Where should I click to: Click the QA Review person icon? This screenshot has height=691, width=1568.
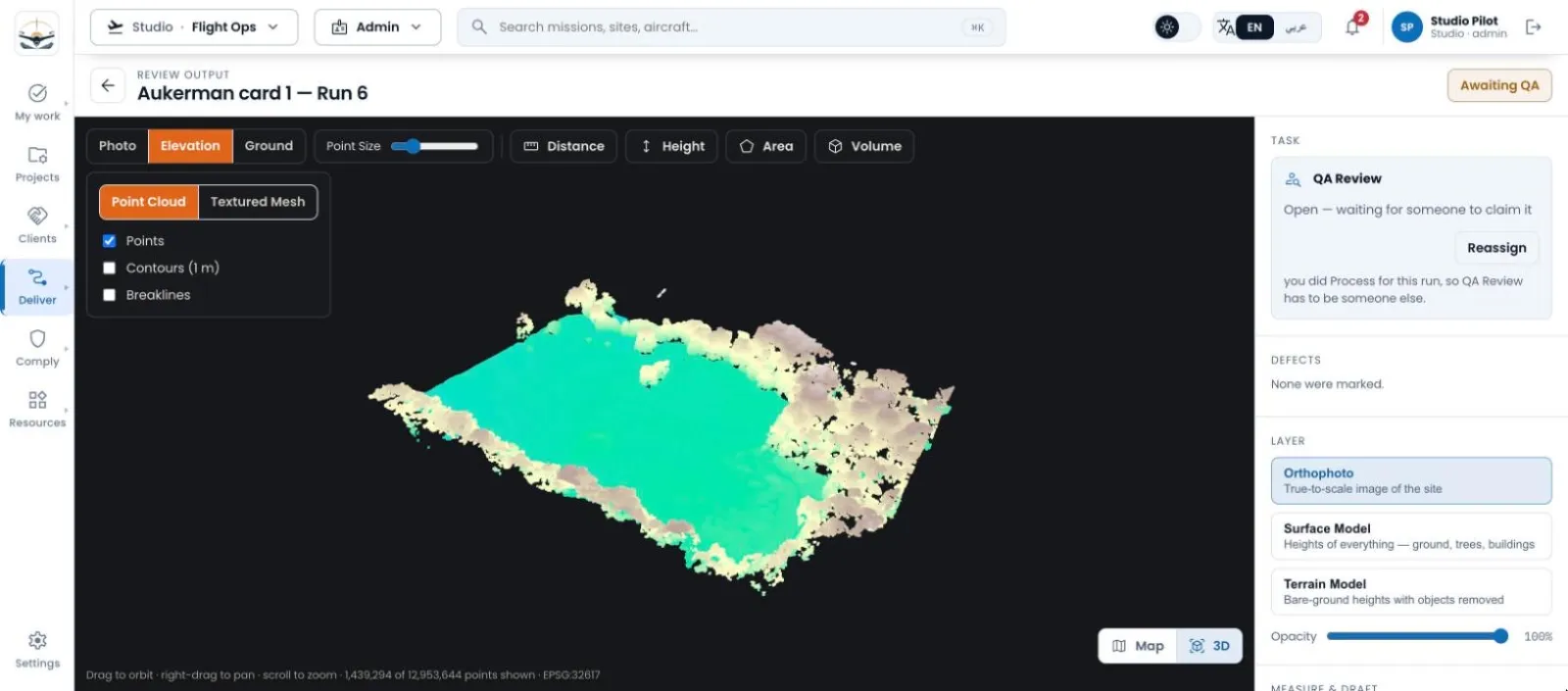click(1293, 178)
